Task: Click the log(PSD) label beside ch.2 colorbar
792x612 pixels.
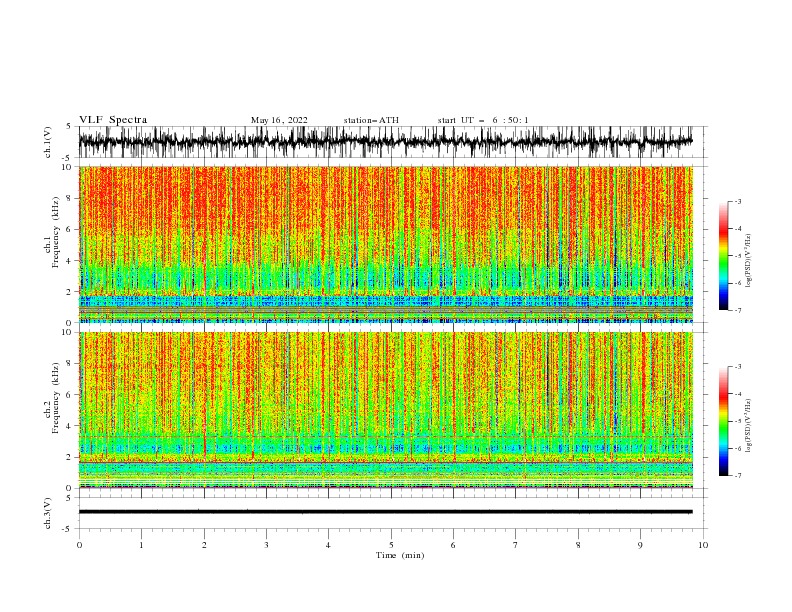Action: [749, 426]
